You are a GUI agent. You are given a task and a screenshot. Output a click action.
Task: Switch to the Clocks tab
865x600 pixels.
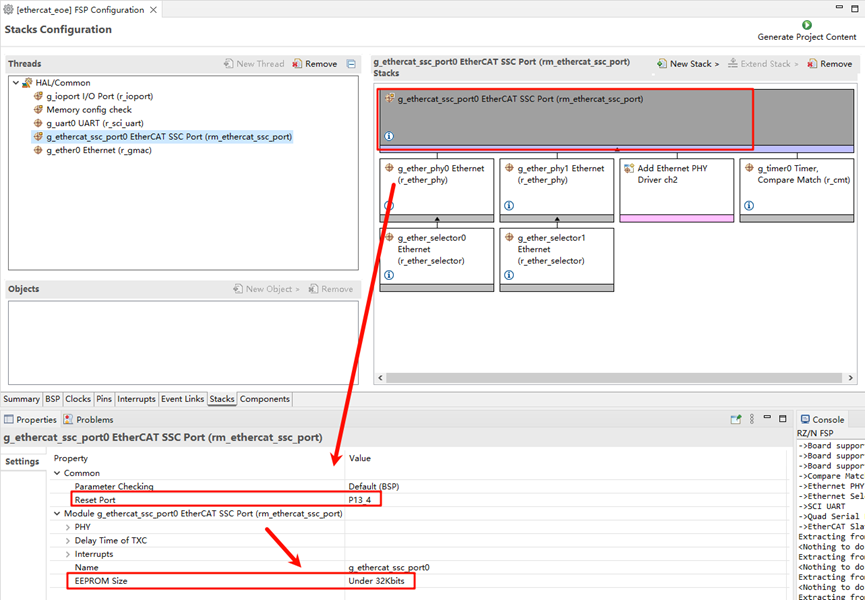click(78, 399)
